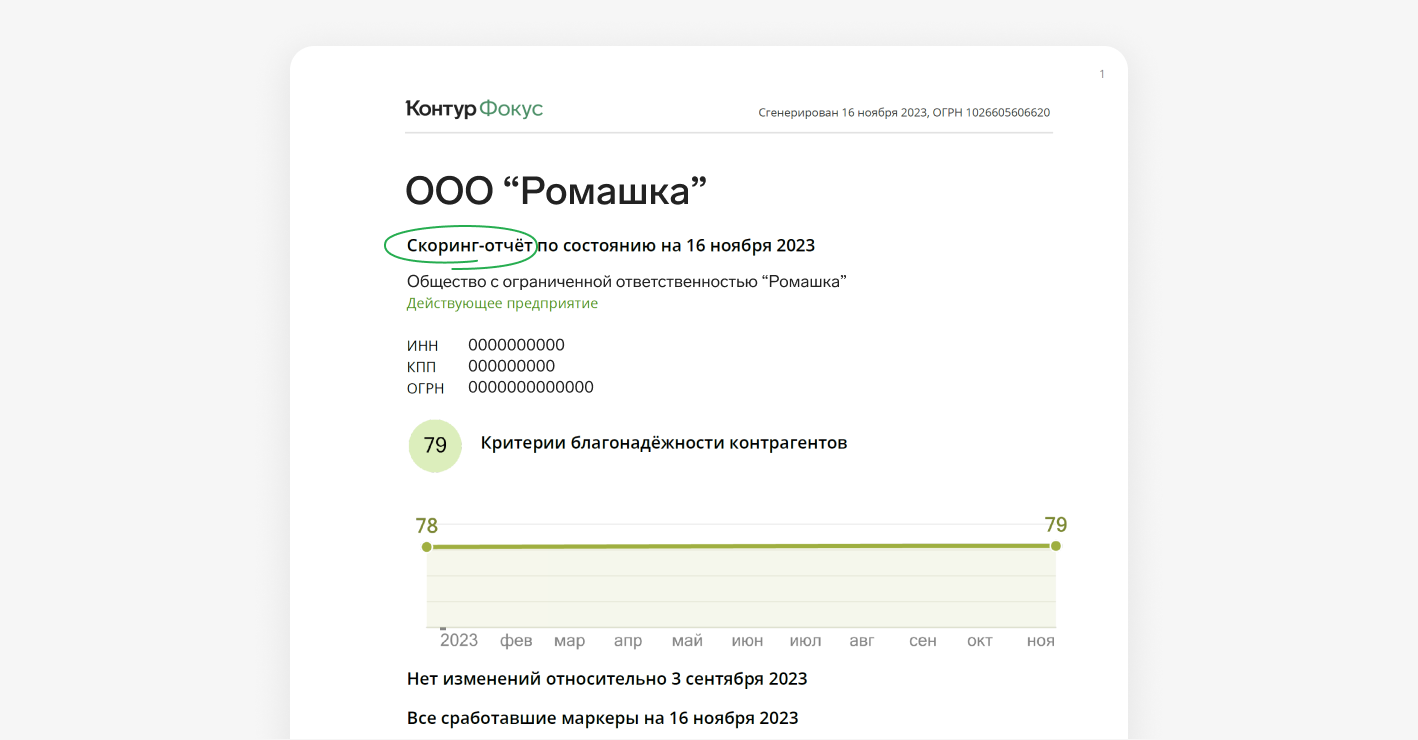Click the circled Скоринг-отчёт text

point(470,246)
